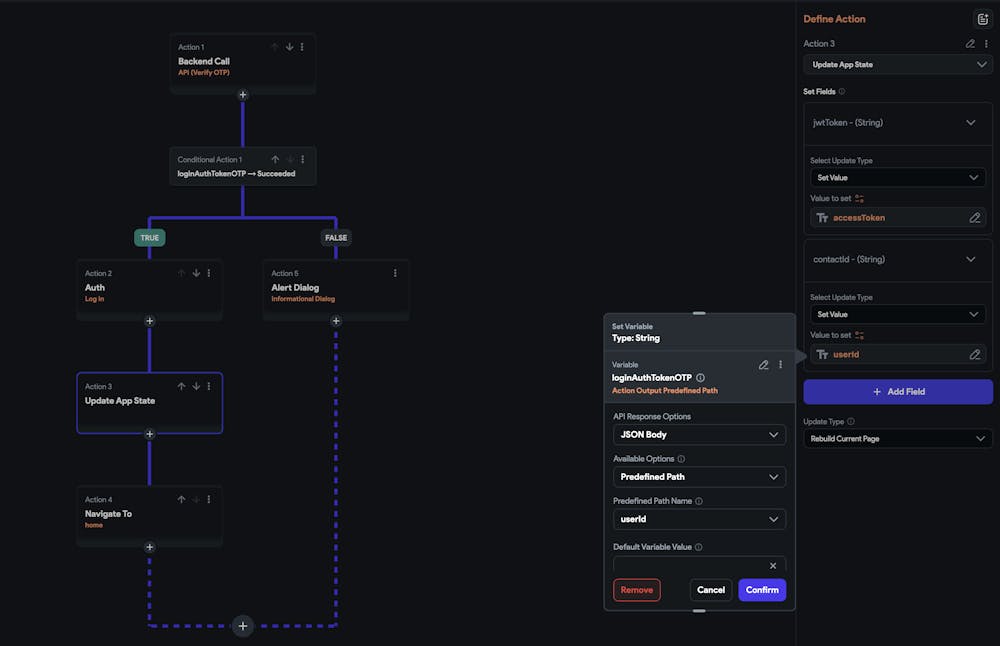Click the Add Field button
1000x646 pixels.
pos(898,392)
